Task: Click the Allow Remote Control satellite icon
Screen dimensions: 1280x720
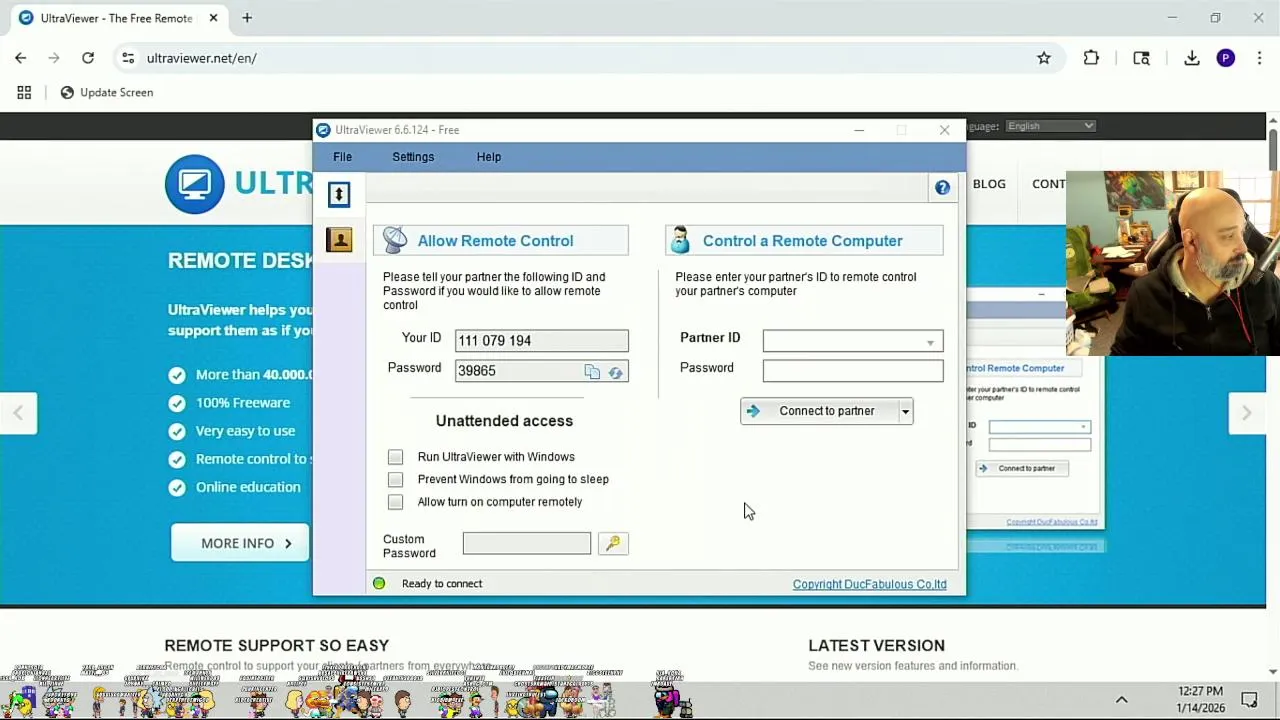Action: coord(395,240)
